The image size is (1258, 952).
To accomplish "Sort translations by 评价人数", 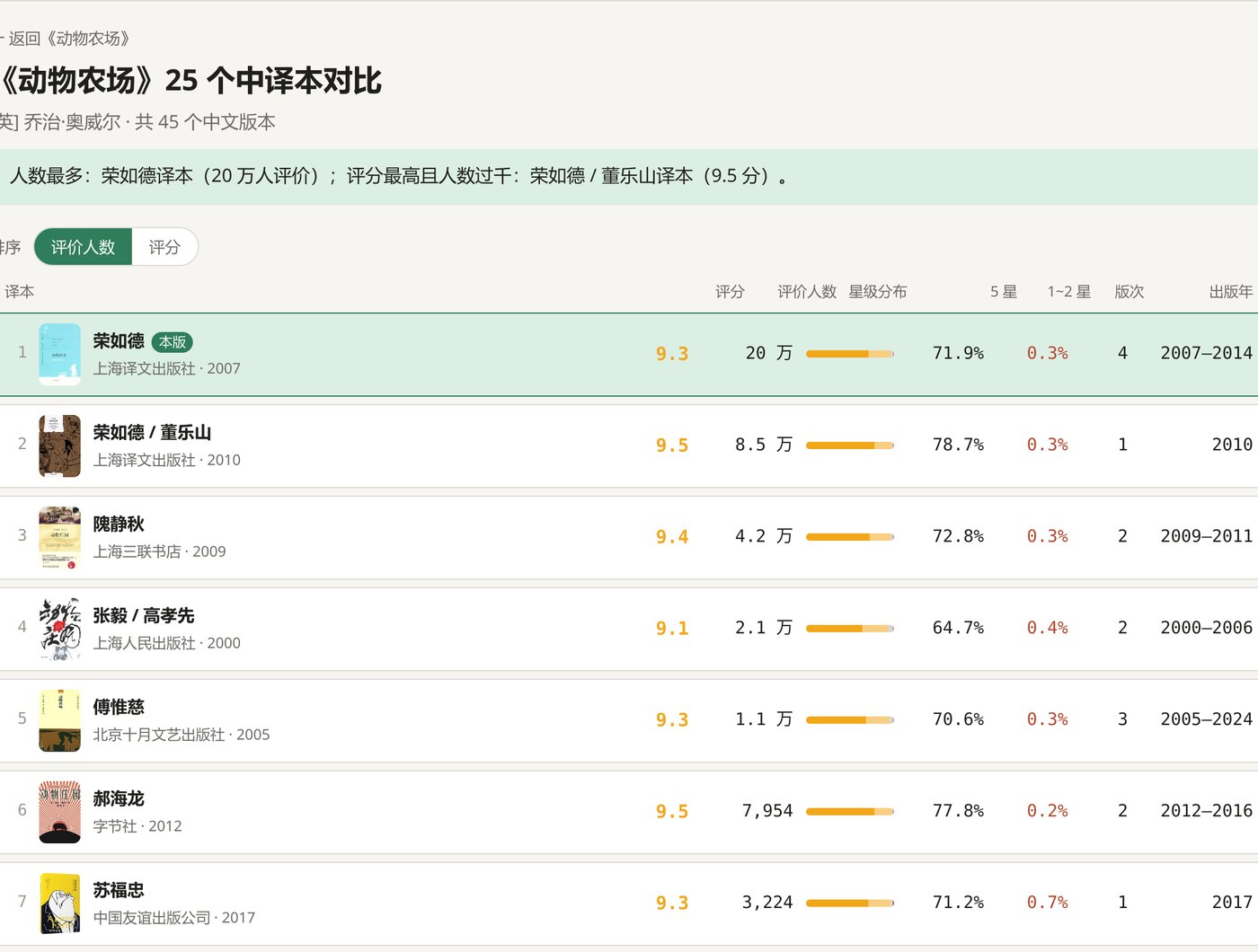I will 83,247.
